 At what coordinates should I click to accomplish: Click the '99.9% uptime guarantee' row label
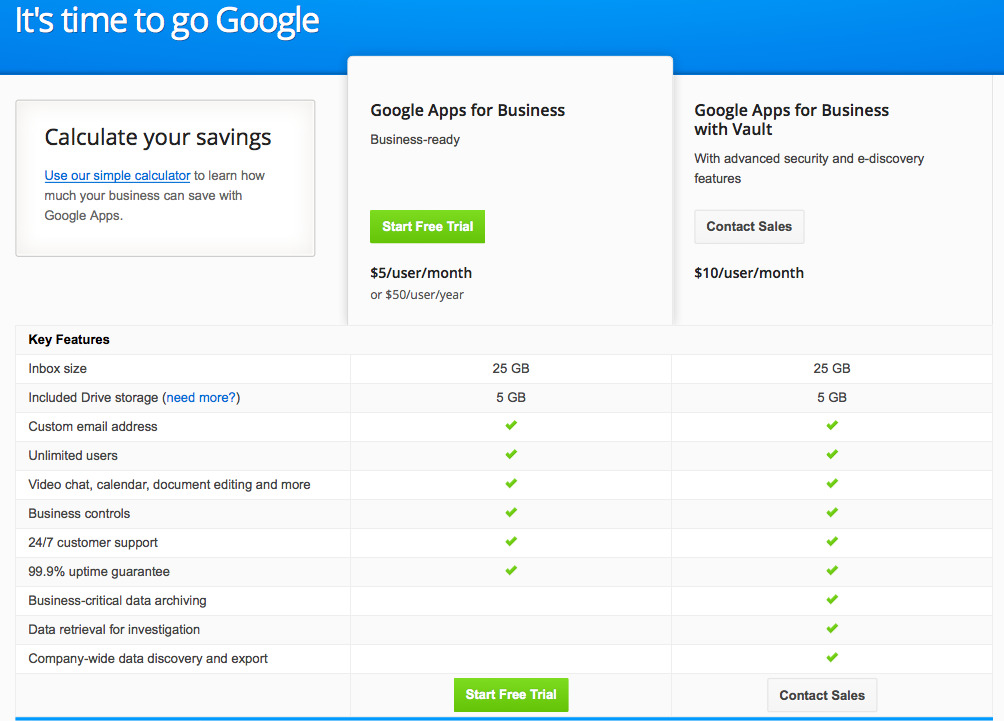pos(99,572)
